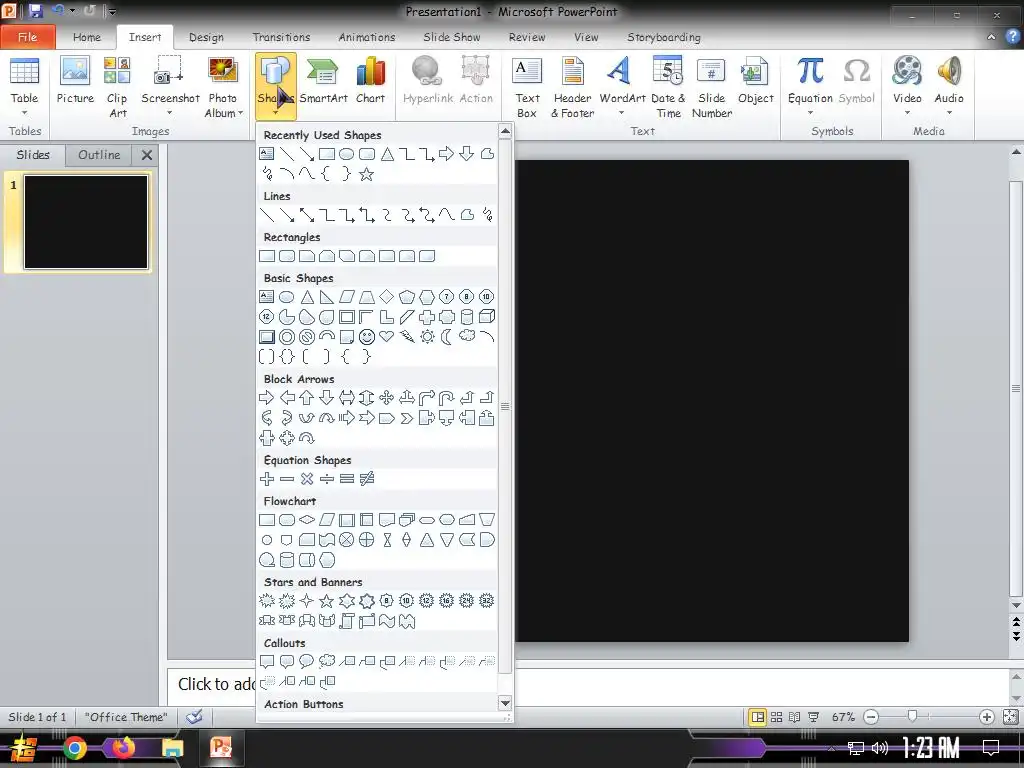Switch to the Outline pane tab
Viewport: 1024px width, 768px height.
point(99,155)
